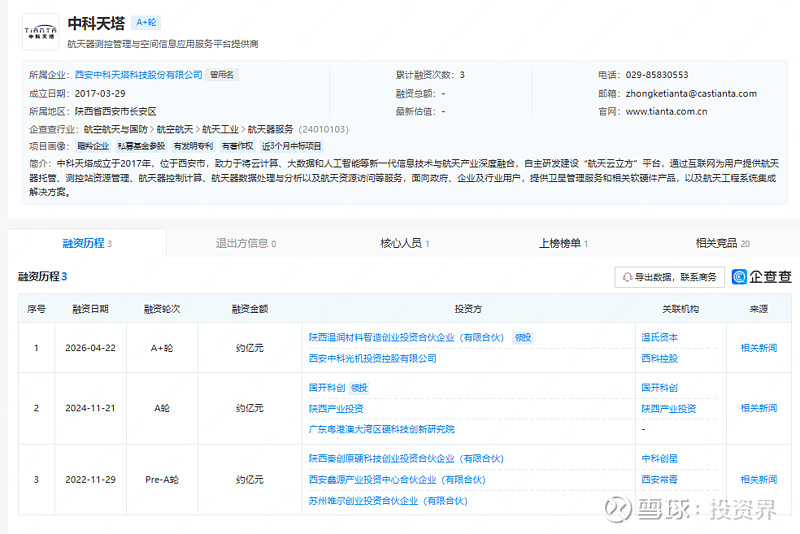
Task: Open investor 广东粤港澳大湾区硬科技创新研究院
Action: click(381, 429)
